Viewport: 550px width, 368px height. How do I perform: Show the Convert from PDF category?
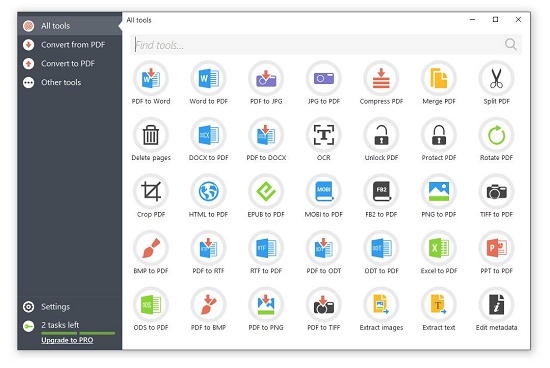(x=69, y=45)
